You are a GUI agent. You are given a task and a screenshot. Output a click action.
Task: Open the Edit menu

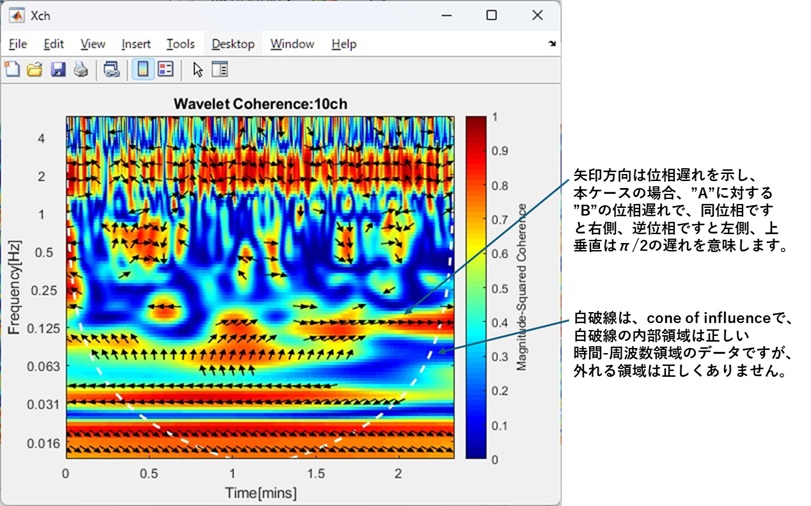click(x=53, y=44)
